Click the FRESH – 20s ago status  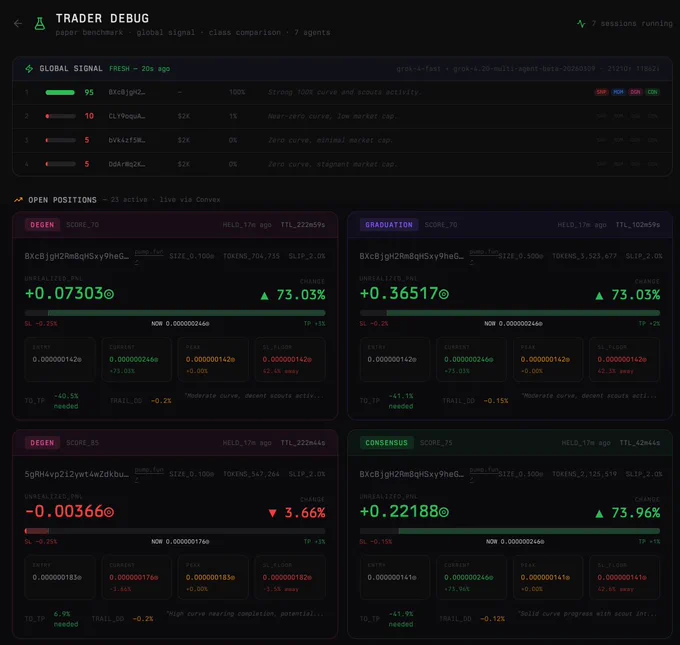(x=139, y=69)
